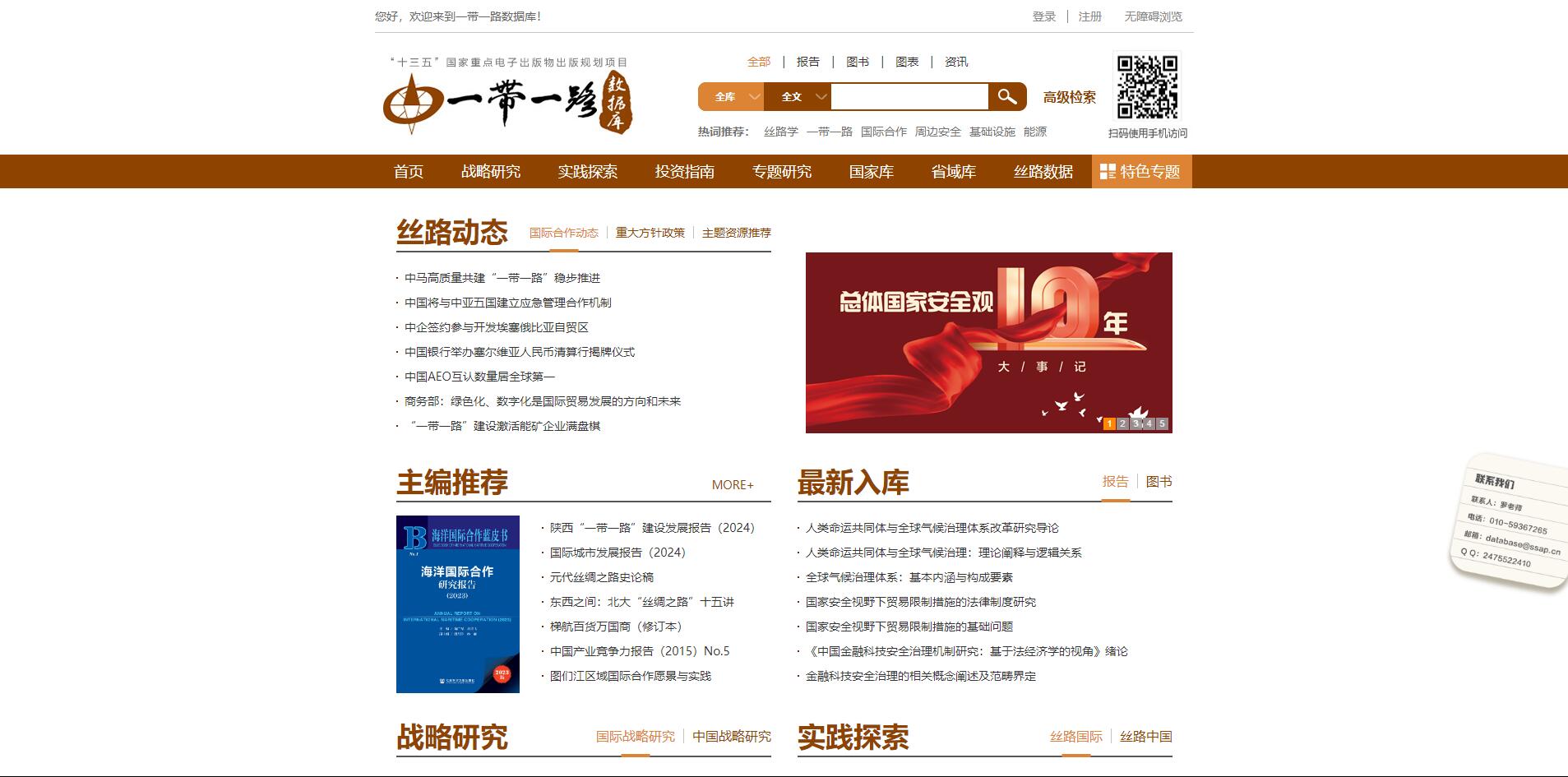
Task: Select the 图书 search category
Action: (x=858, y=62)
